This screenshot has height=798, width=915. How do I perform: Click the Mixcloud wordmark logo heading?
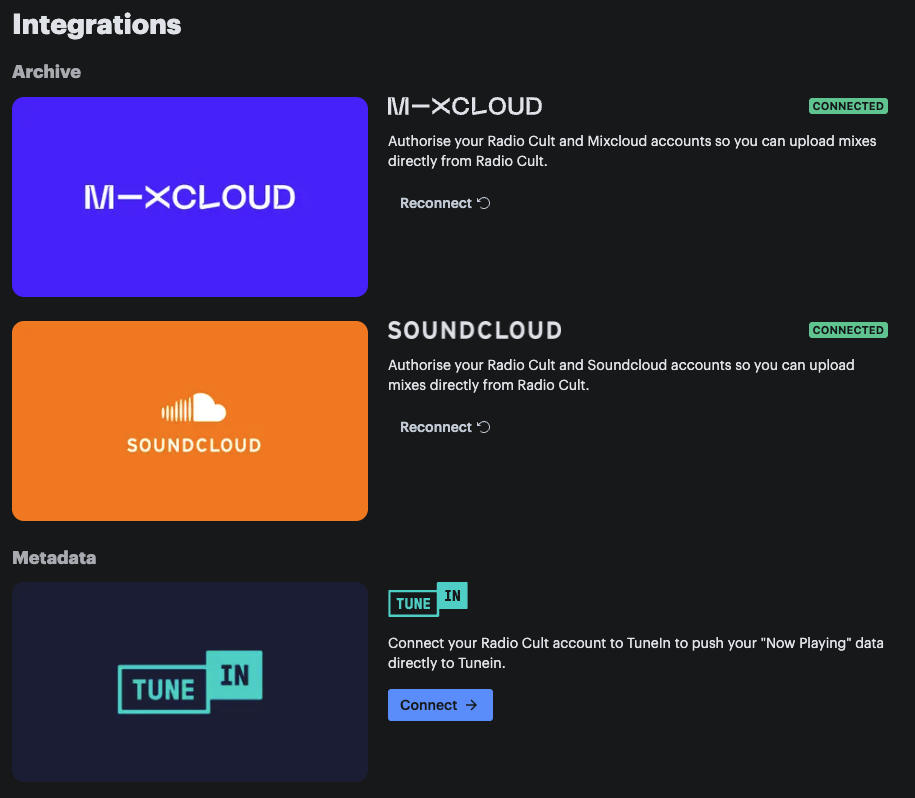point(465,106)
